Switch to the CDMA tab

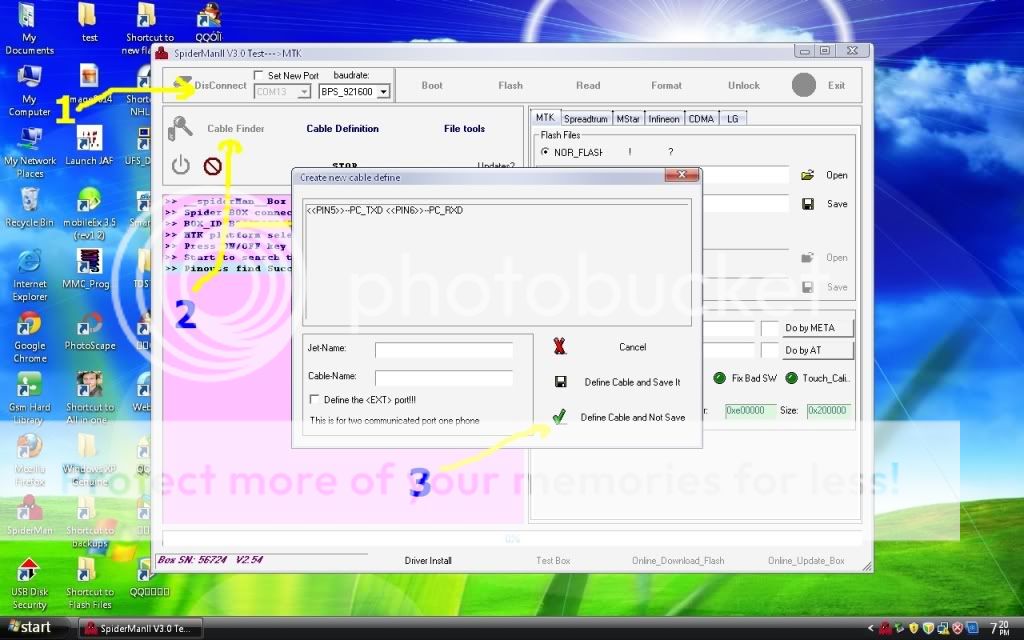pos(701,119)
